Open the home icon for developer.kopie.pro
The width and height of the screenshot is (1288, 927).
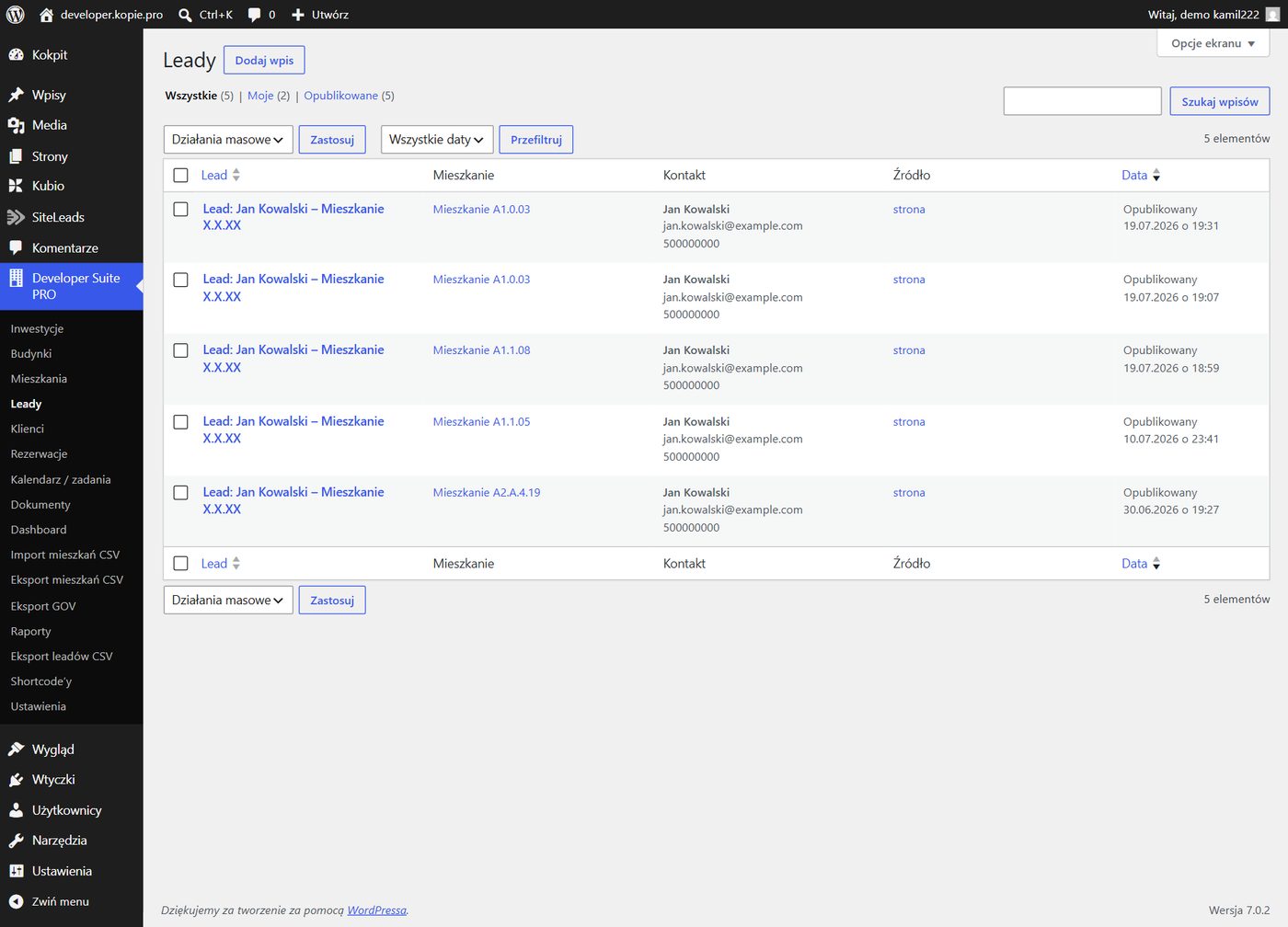point(46,15)
